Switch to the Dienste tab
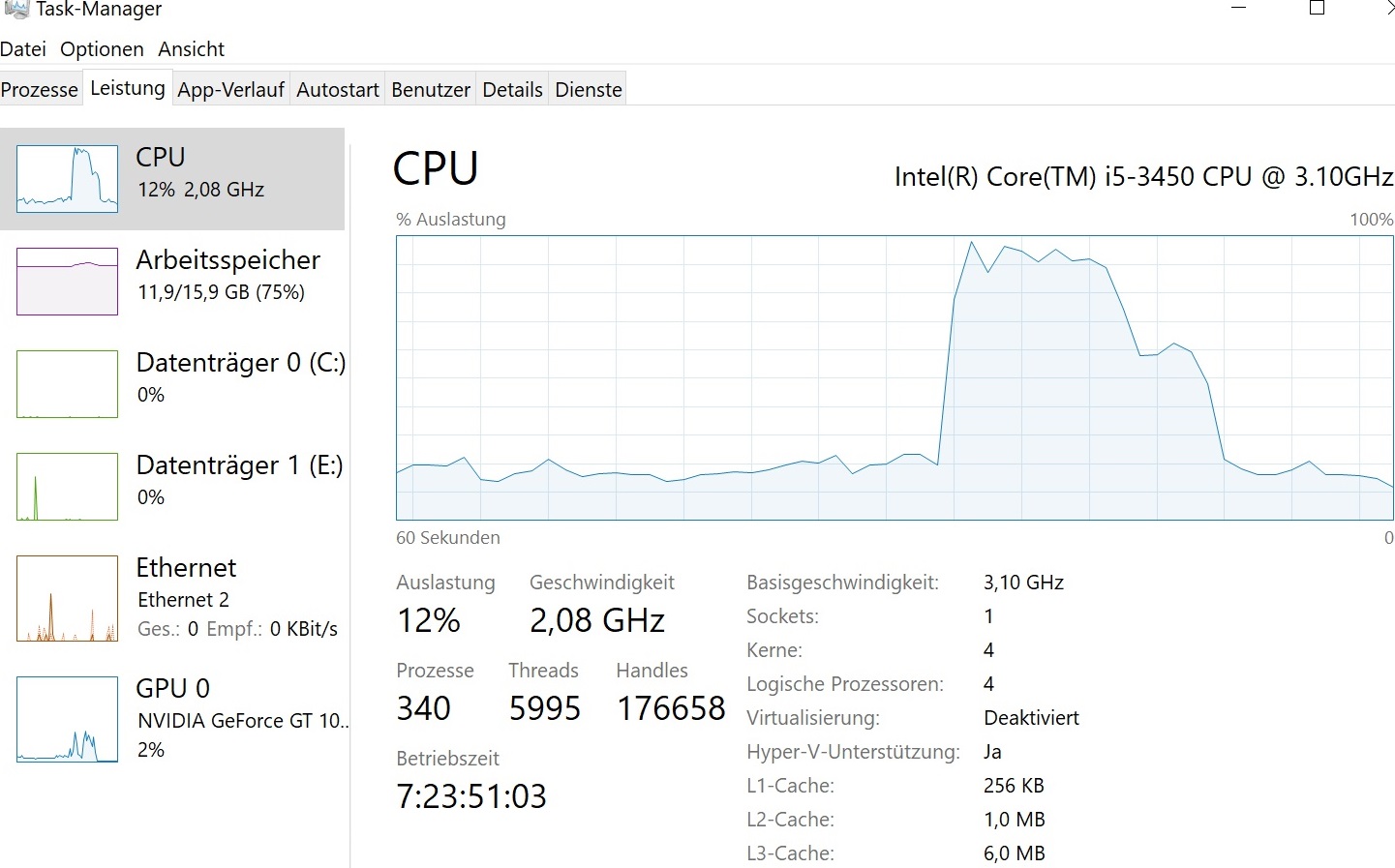Image resolution: width=1395 pixels, height=868 pixels. coord(589,90)
